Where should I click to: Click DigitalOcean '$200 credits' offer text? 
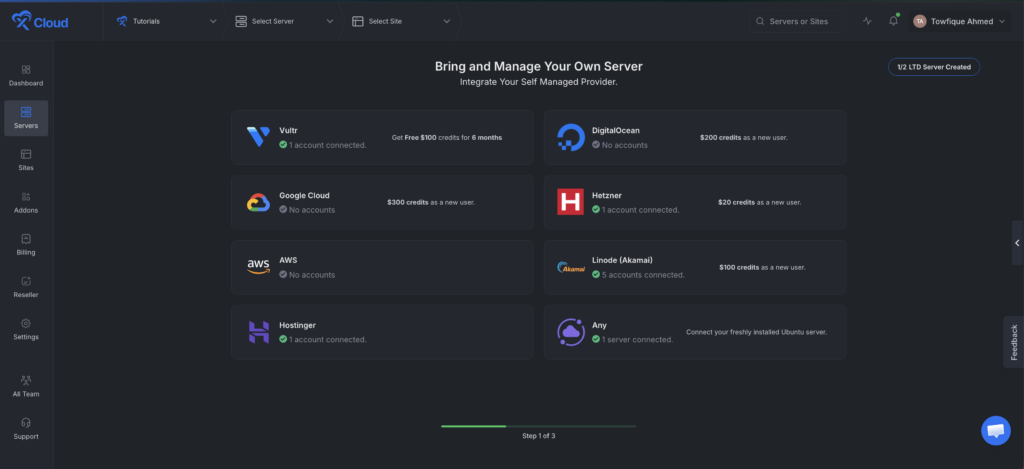click(744, 138)
